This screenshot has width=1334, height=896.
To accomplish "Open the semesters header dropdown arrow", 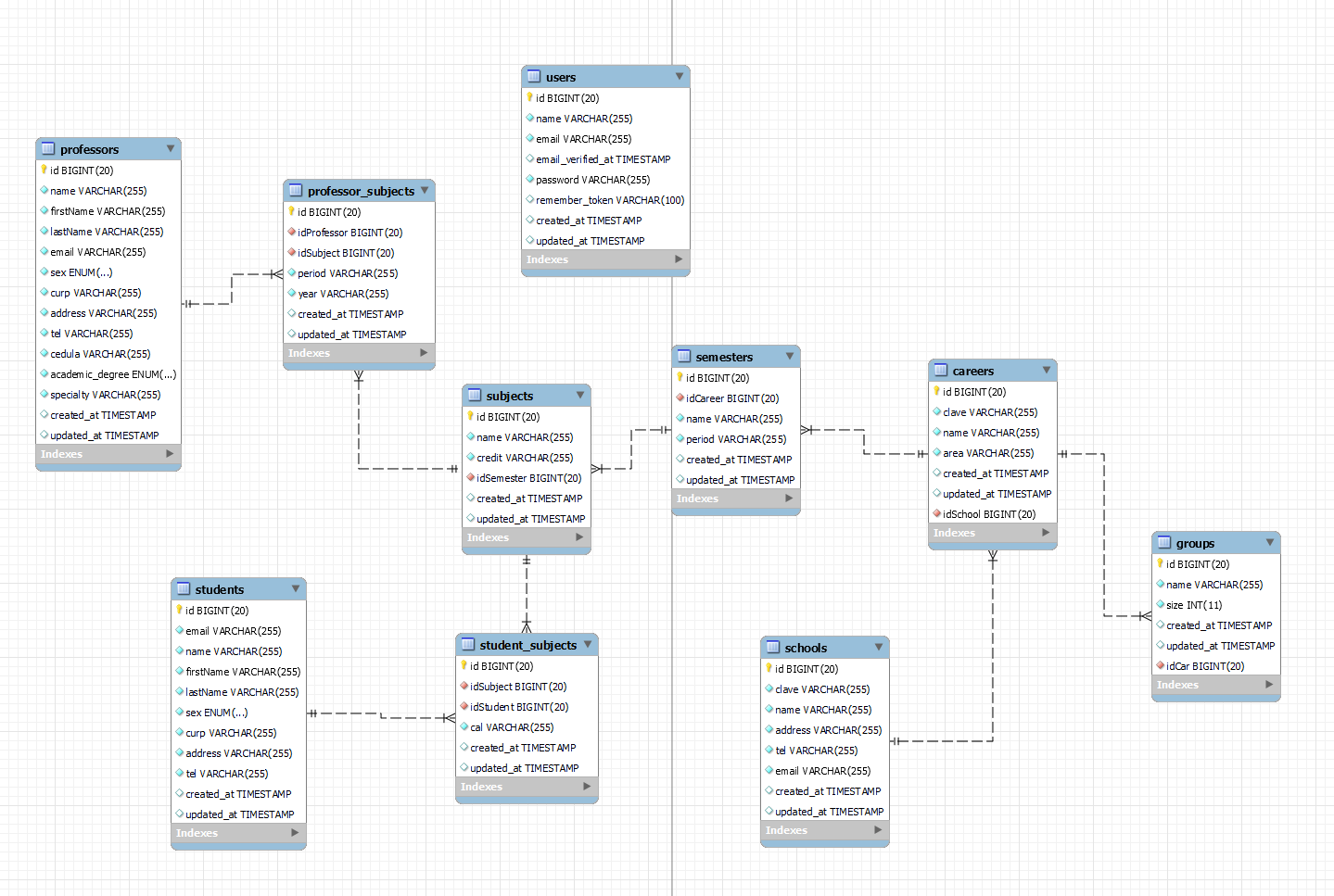I will pyautogui.click(x=788, y=356).
